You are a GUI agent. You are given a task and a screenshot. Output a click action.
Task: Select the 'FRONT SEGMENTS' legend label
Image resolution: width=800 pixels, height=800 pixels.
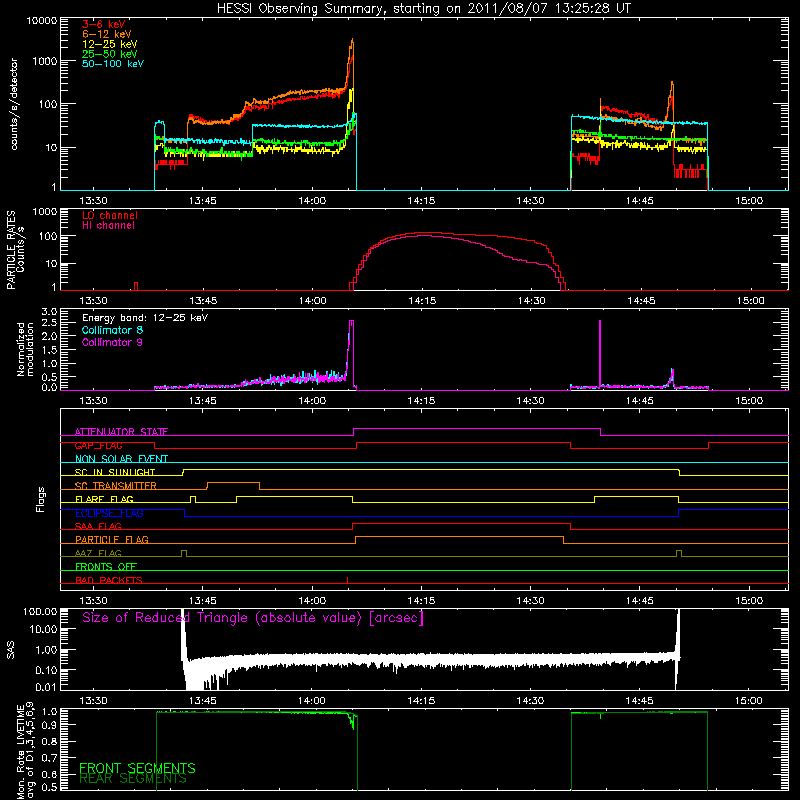[137, 768]
